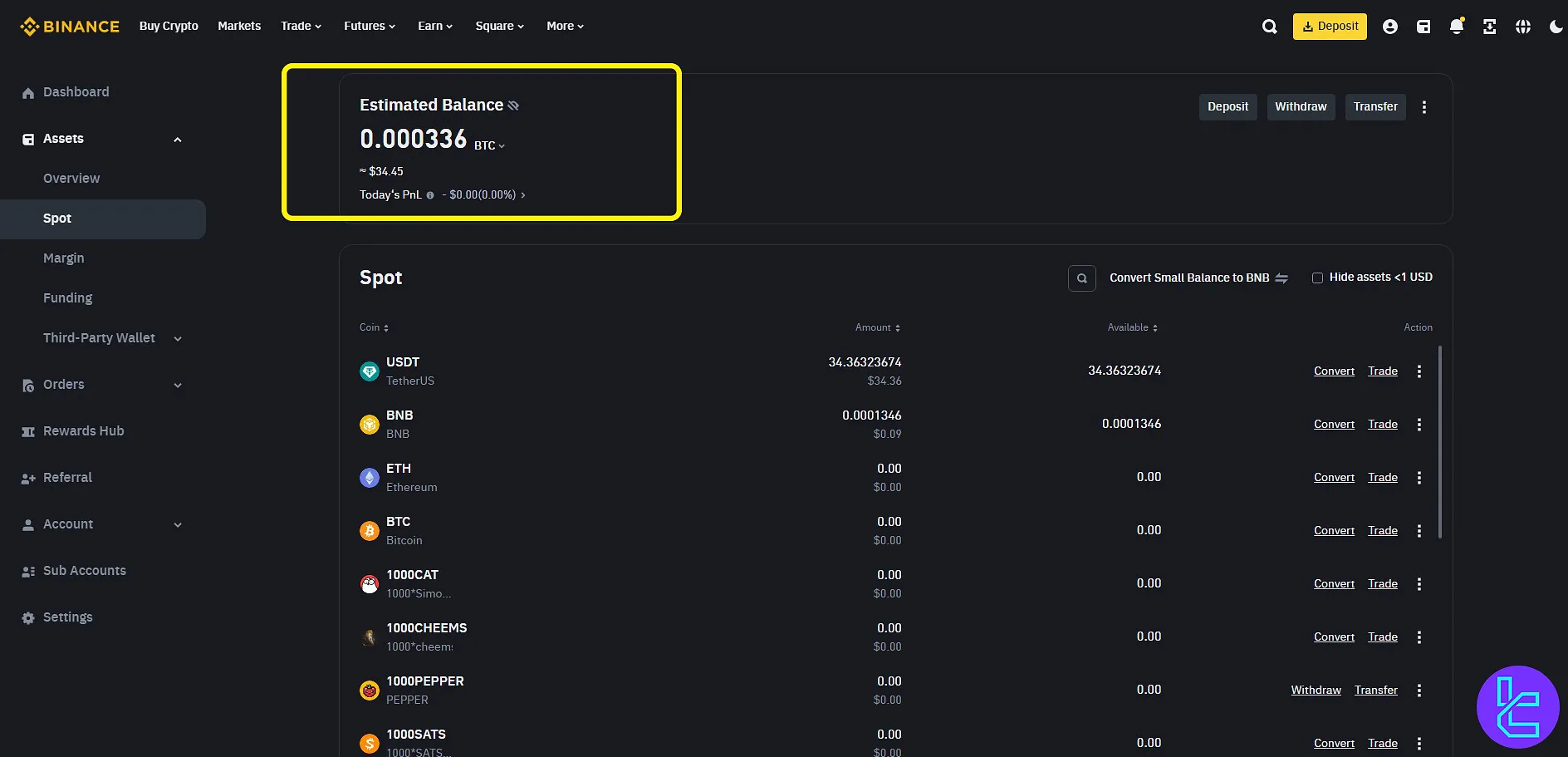Open the Spot coin search icon
Screen dimensions: 1568x757
pyautogui.click(x=1081, y=278)
